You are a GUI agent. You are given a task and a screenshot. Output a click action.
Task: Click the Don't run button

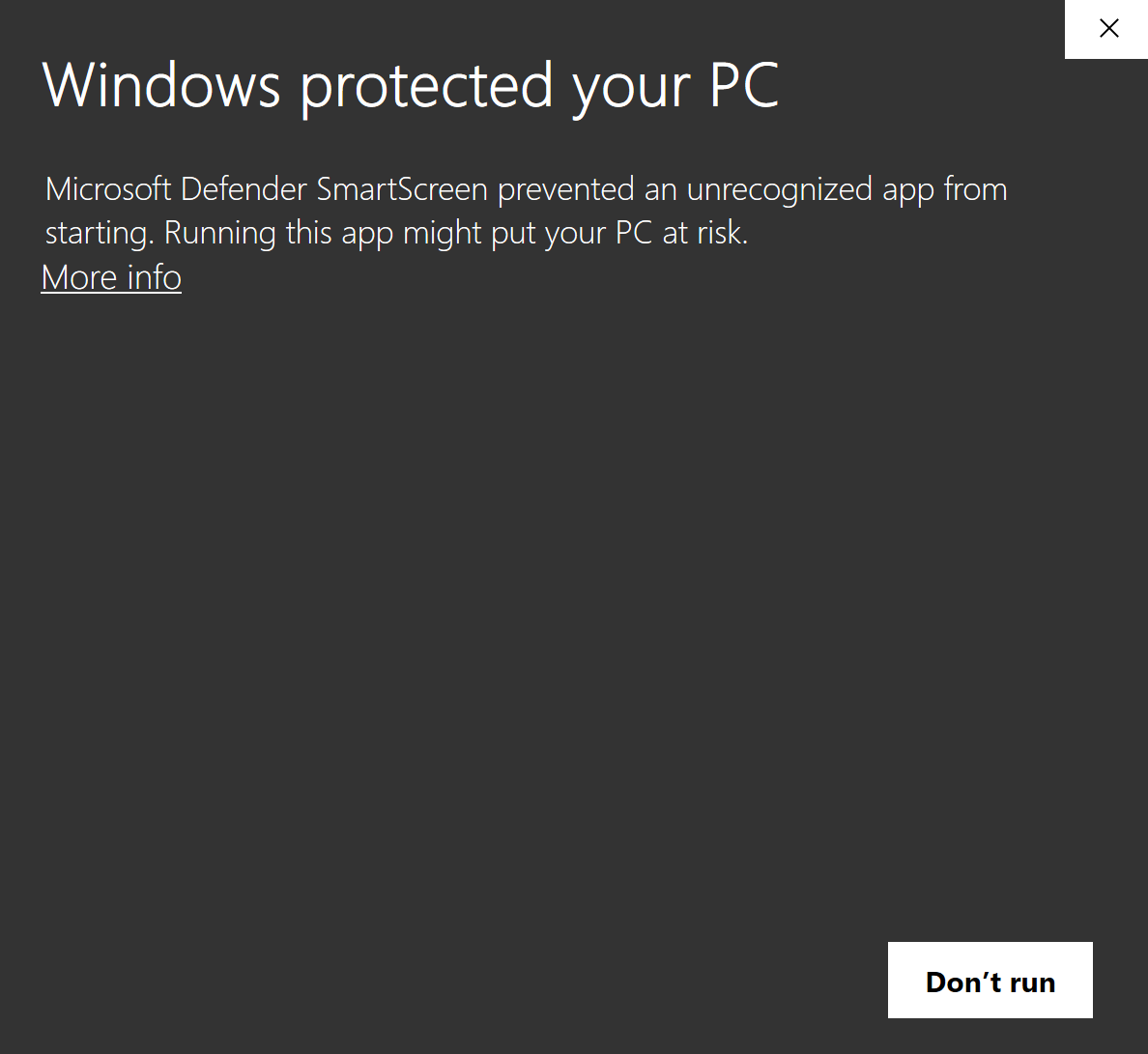coord(990,981)
